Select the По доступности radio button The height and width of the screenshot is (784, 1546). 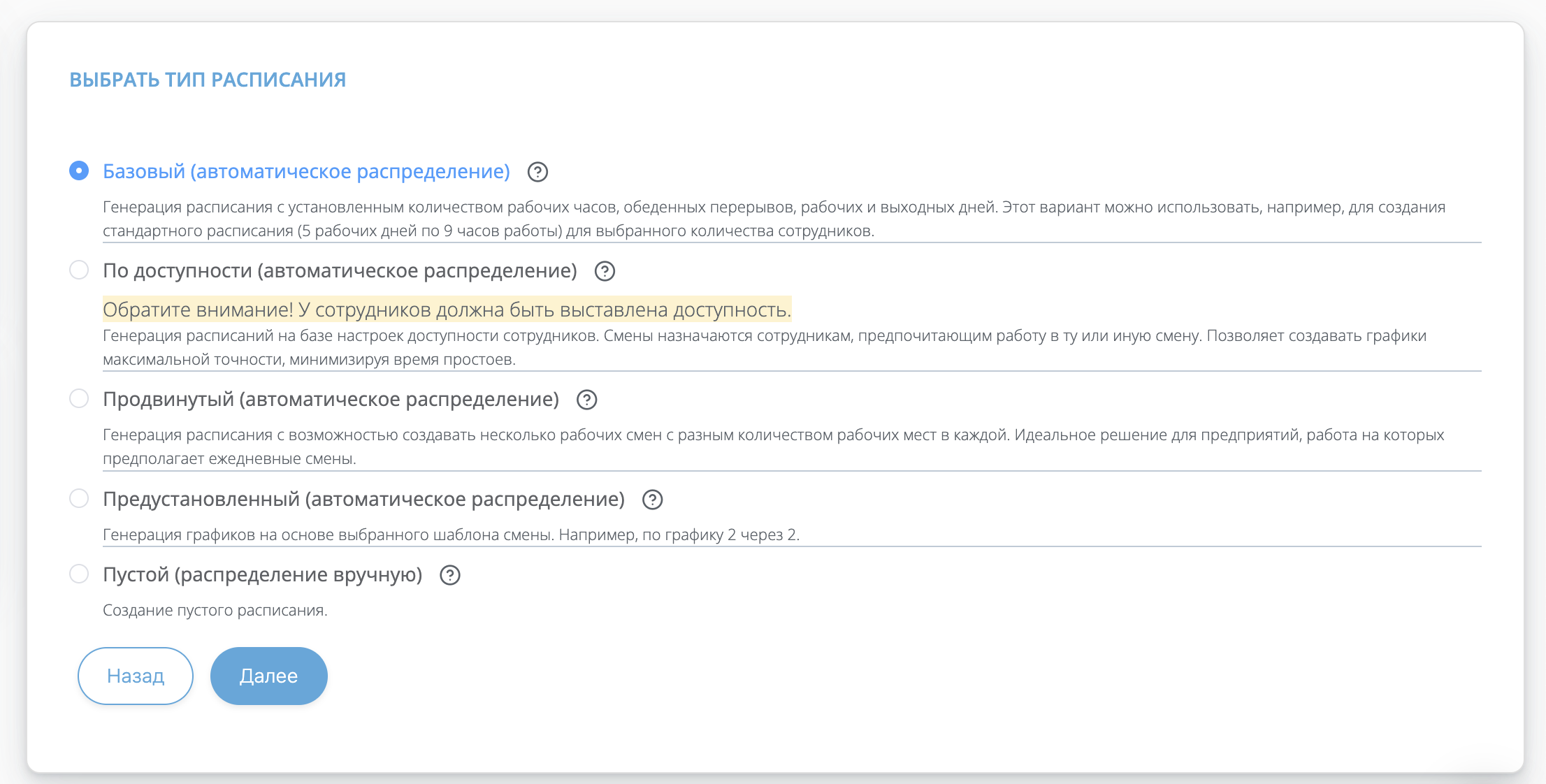[x=79, y=270]
